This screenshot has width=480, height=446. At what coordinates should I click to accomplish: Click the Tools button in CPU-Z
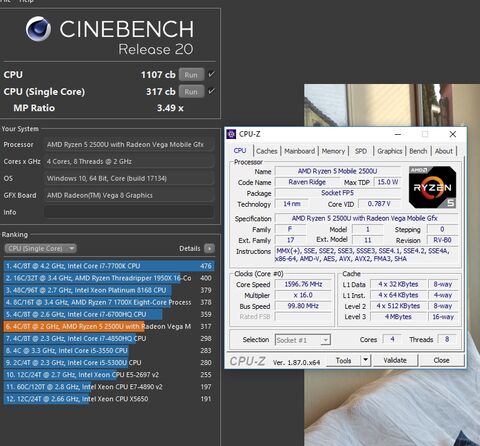point(343,360)
